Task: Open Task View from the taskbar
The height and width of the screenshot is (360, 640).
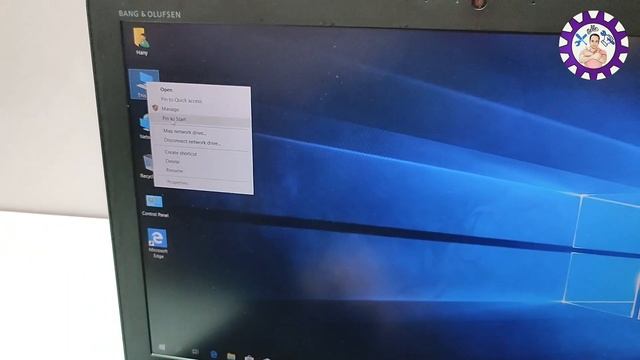Action: coord(196,351)
